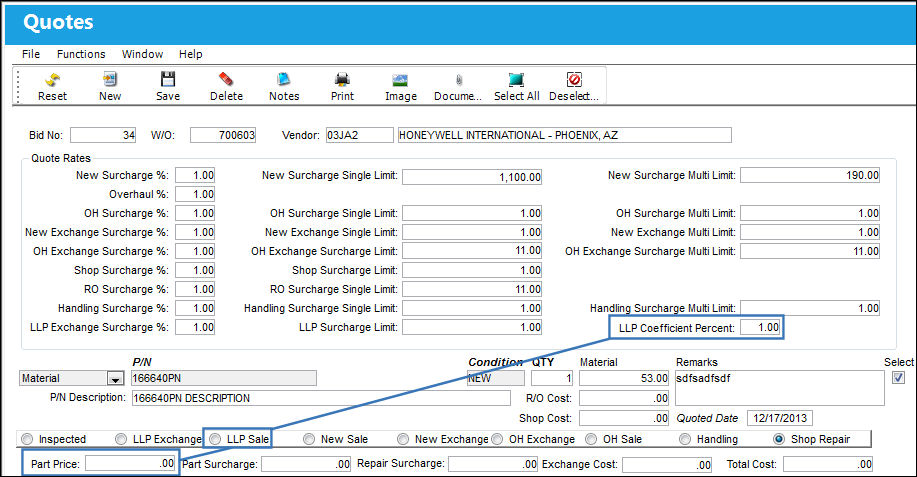Open the Documents paperclip icon
This screenshot has height=477, width=917.
point(458,80)
